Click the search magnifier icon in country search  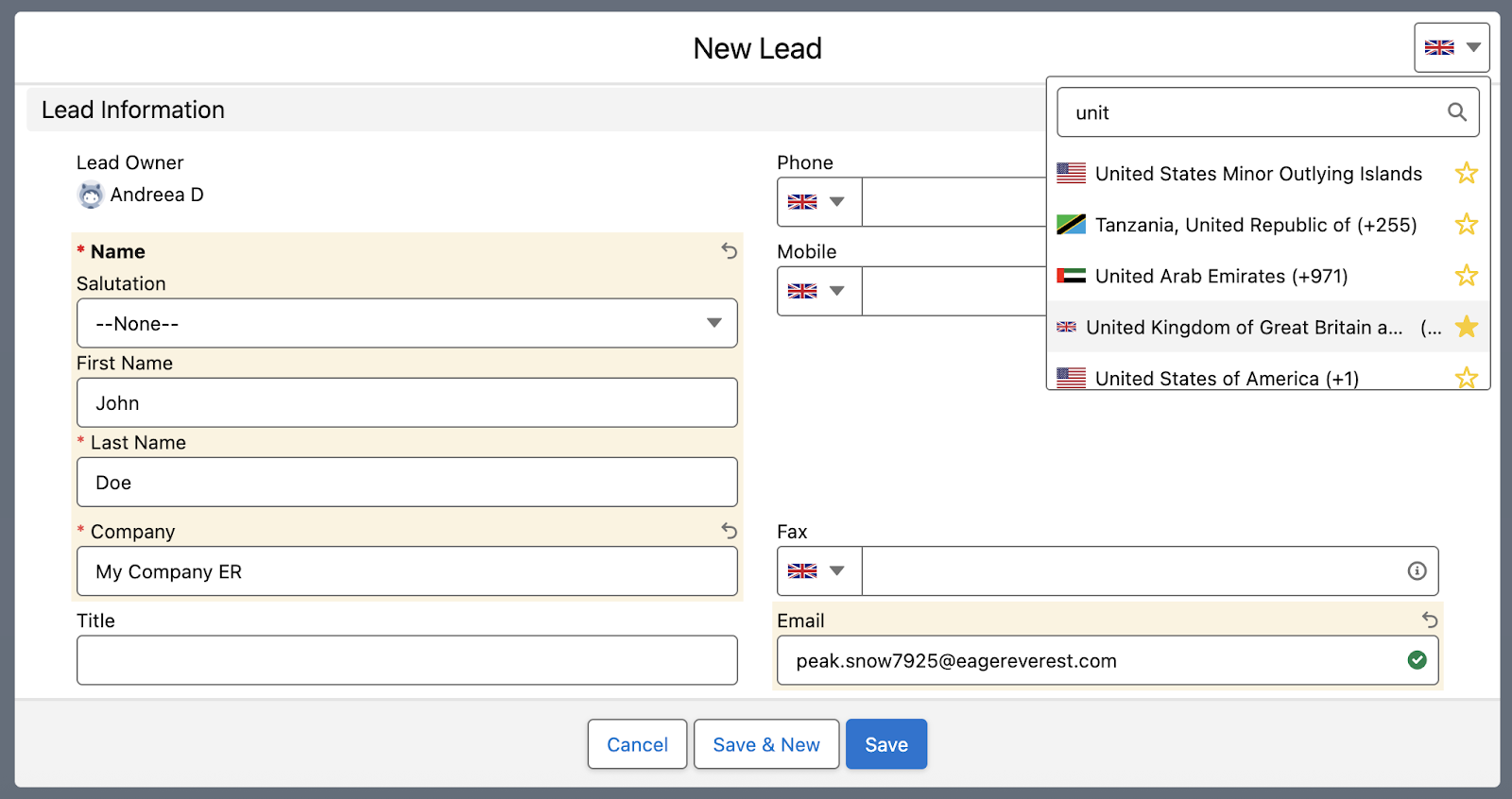(x=1456, y=112)
